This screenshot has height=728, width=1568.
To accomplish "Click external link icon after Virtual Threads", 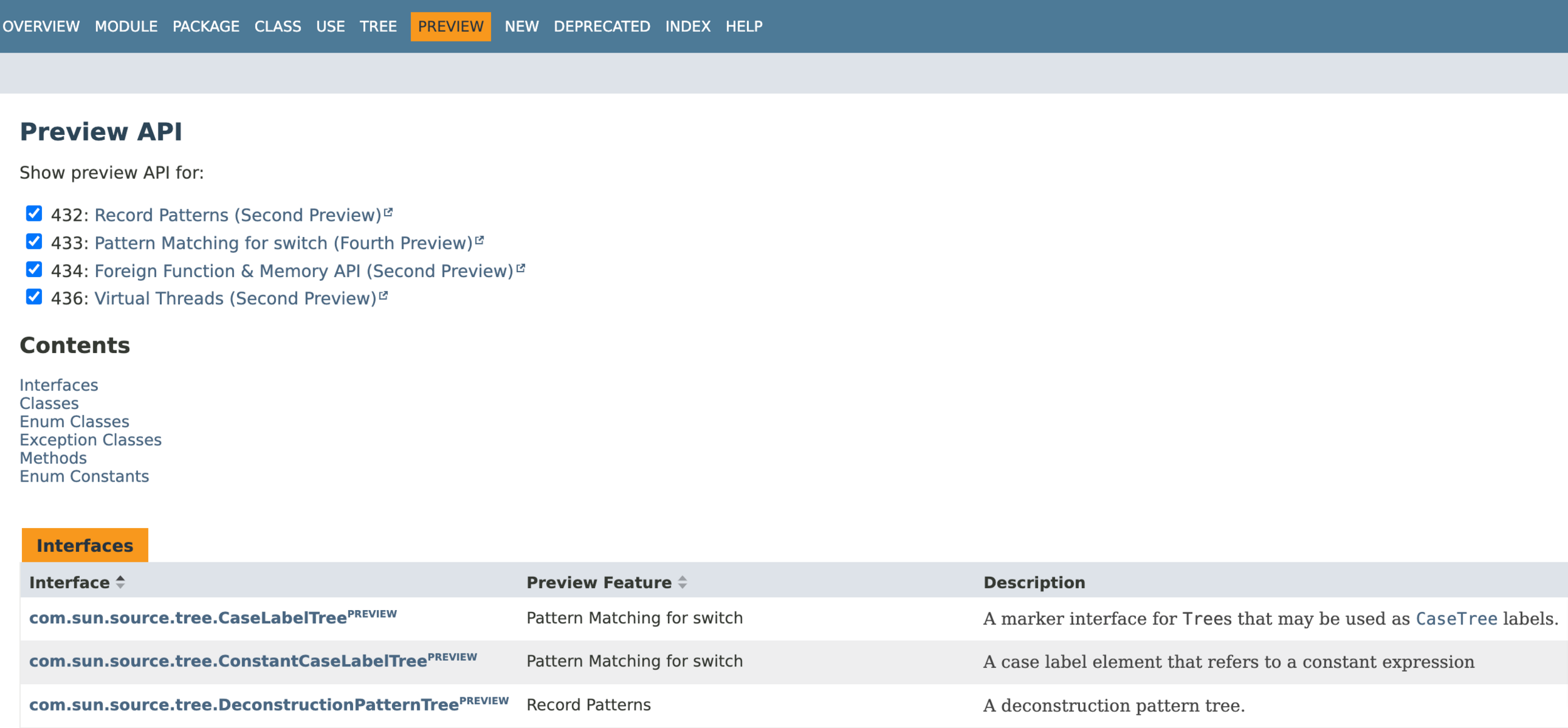I will pyautogui.click(x=383, y=297).
